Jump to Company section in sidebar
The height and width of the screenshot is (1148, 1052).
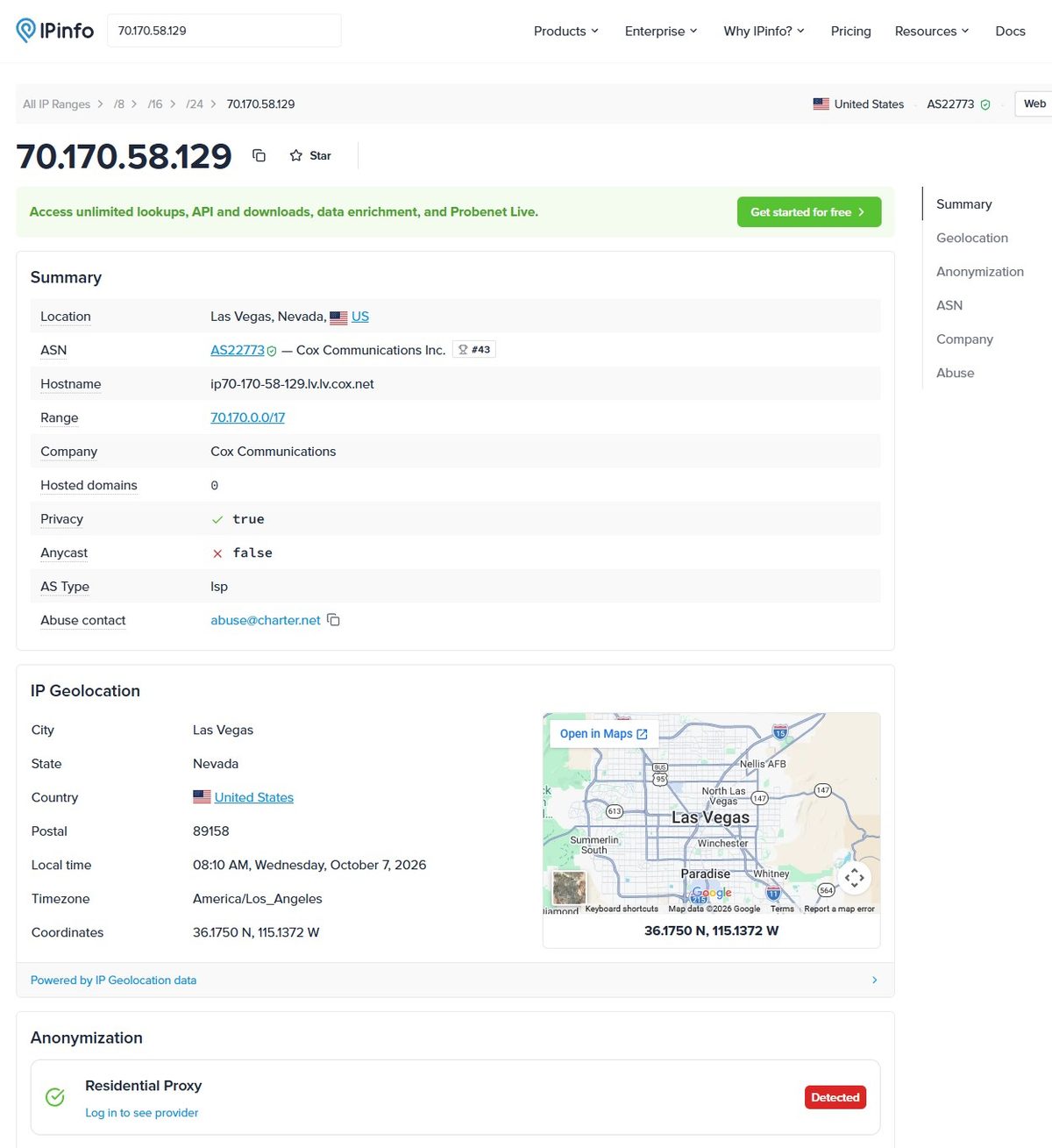[x=964, y=339]
